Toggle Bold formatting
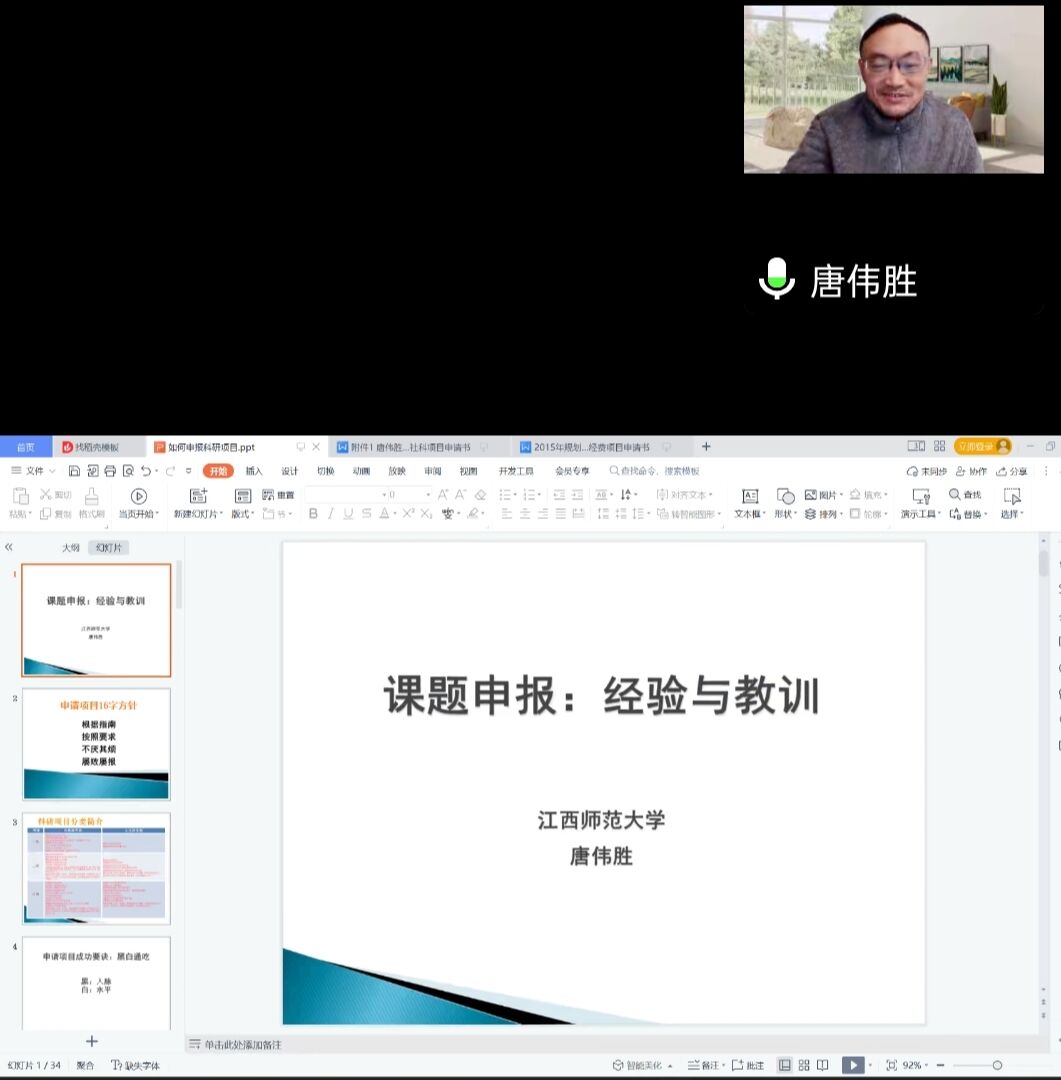1061x1080 pixels. pyautogui.click(x=313, y=514)
